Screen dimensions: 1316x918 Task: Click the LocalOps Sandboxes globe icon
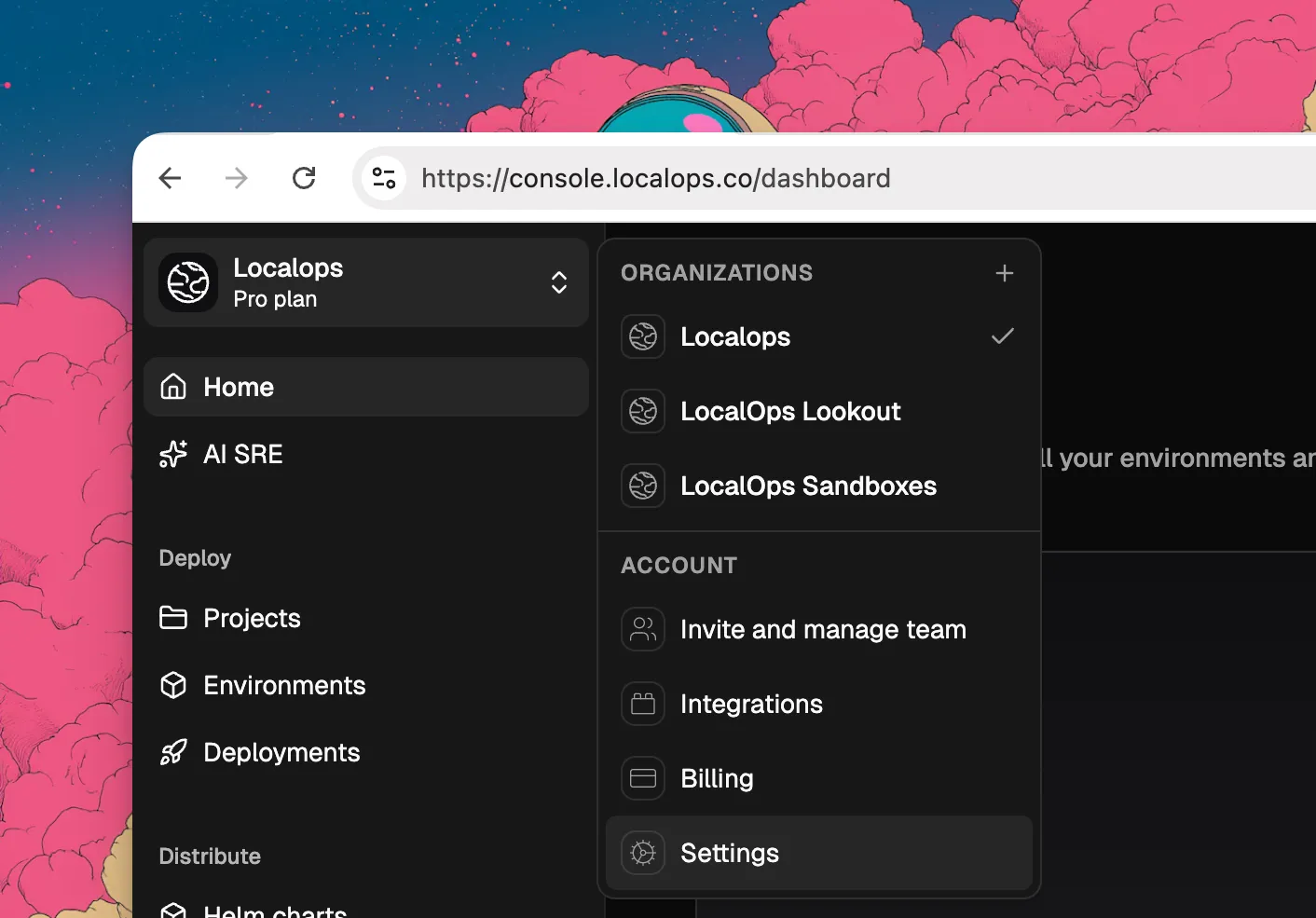[643, 486]
